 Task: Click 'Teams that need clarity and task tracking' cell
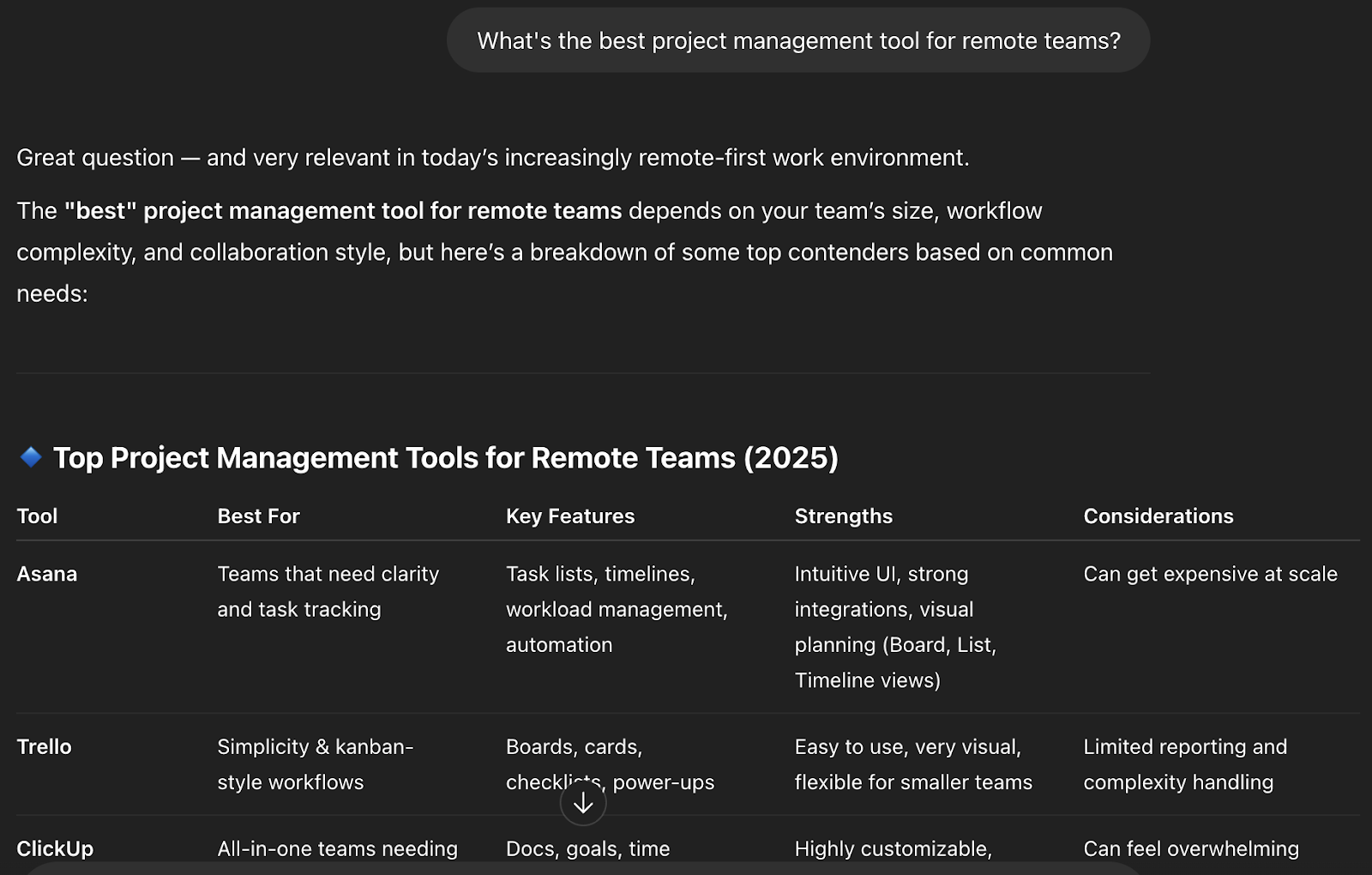pyautogui.click(x=328, y=592)
